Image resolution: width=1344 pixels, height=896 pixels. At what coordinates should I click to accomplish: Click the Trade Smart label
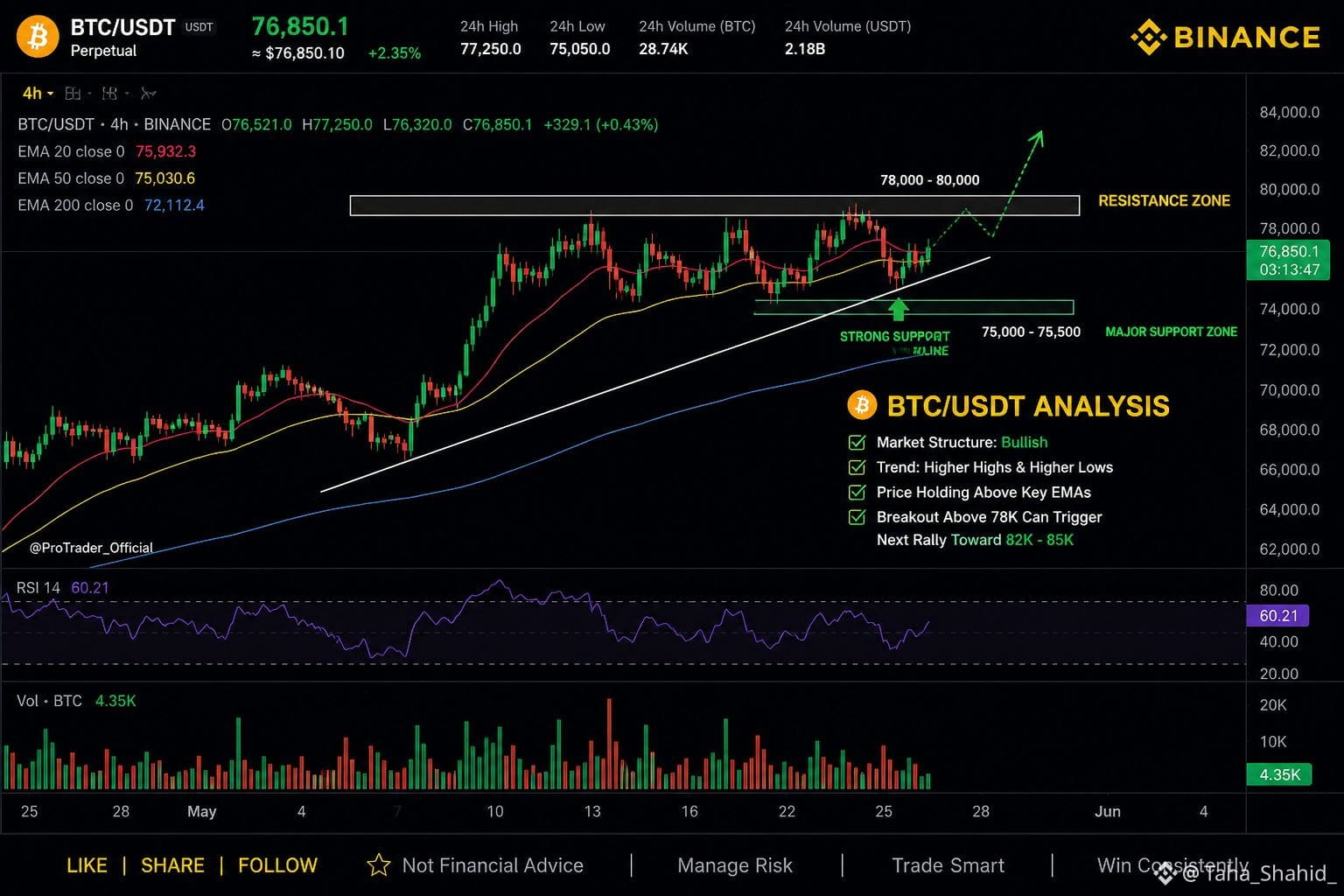[x=948, y=865]
